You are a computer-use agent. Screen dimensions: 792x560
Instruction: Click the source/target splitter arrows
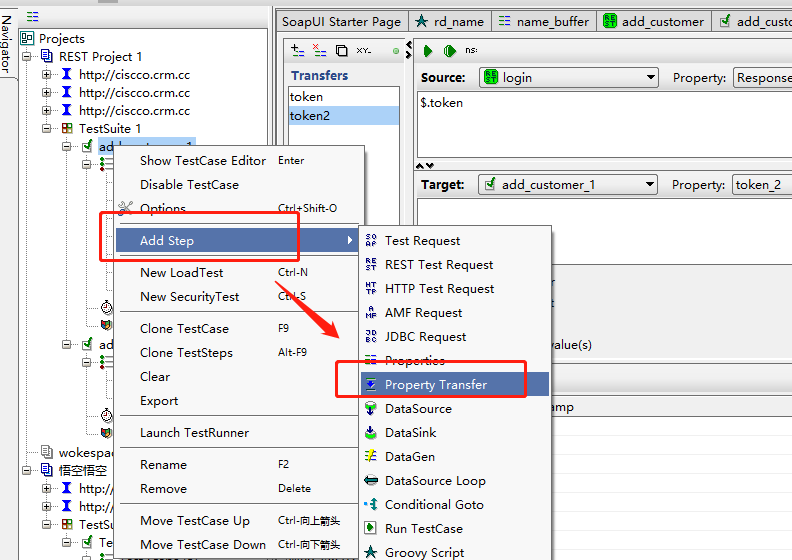click(424, 166)
